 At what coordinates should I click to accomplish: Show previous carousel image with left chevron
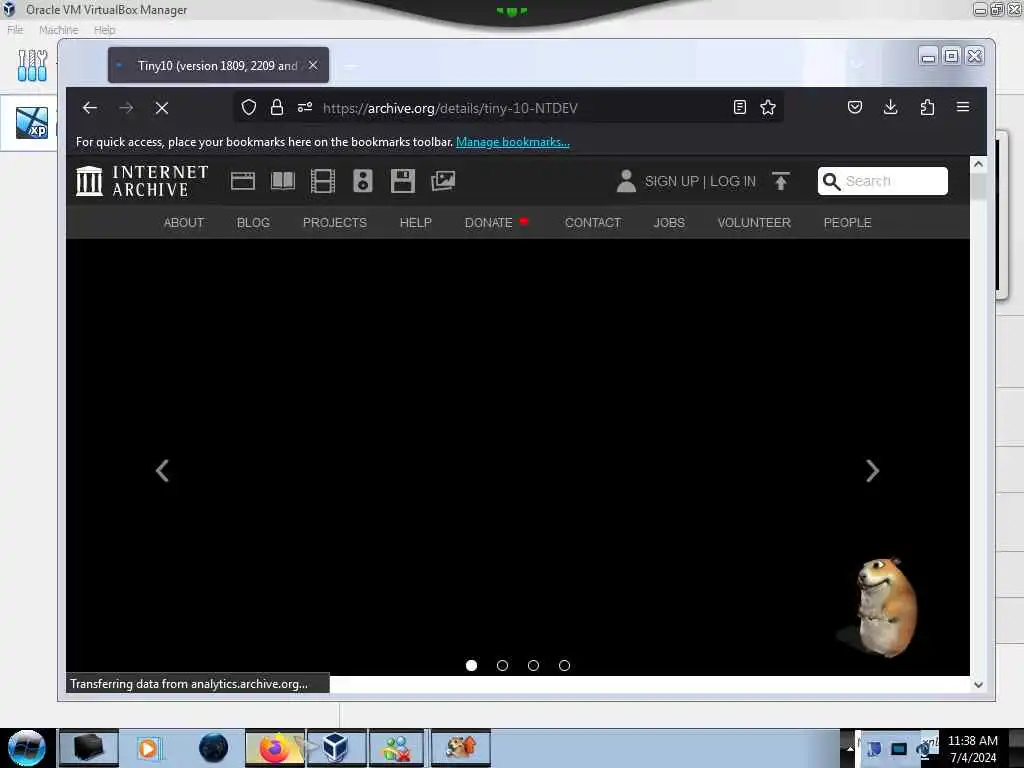coord(163,471)
